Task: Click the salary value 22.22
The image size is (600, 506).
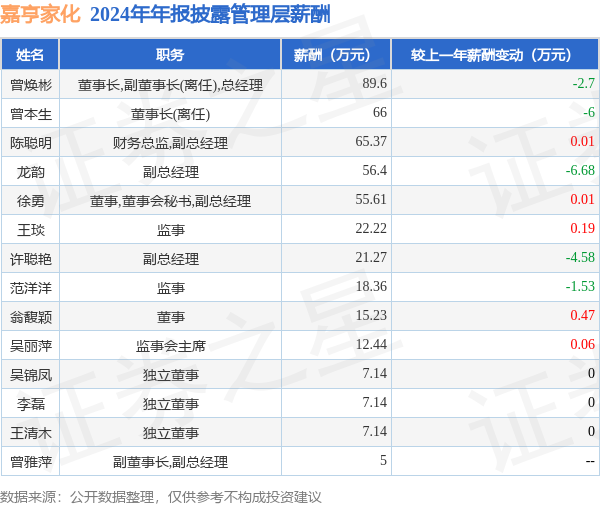Action: click(x=371, y=228)
